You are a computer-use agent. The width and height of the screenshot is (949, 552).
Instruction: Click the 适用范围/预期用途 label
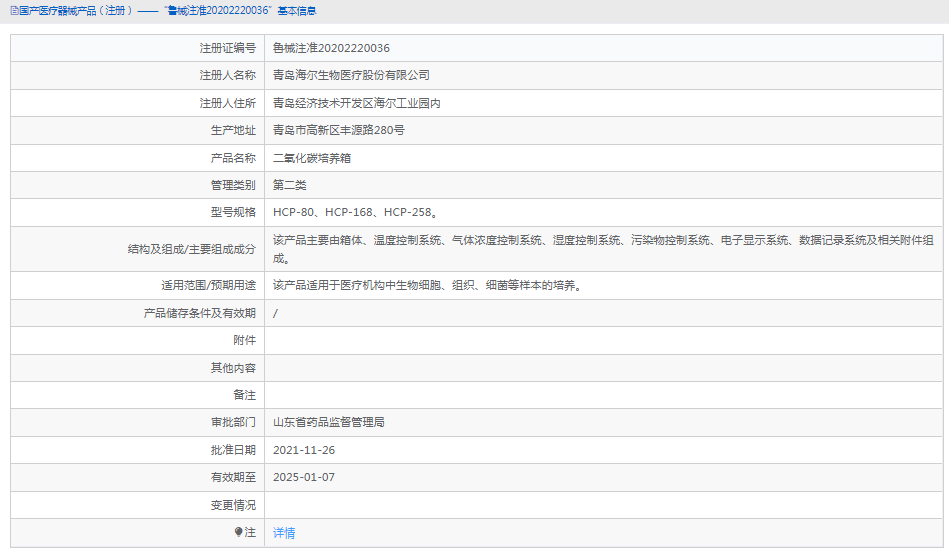click(x=208, y=285)
